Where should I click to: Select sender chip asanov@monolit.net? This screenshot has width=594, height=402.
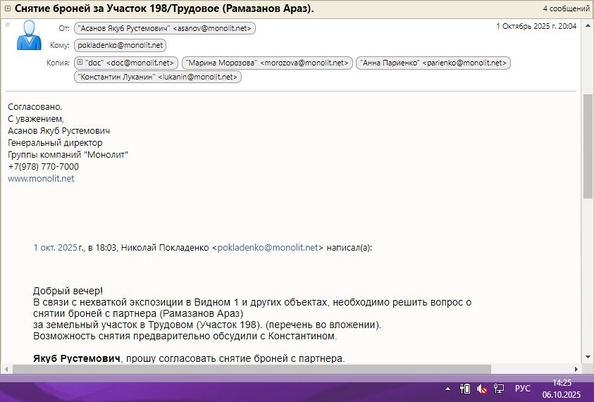click(165, 28)
